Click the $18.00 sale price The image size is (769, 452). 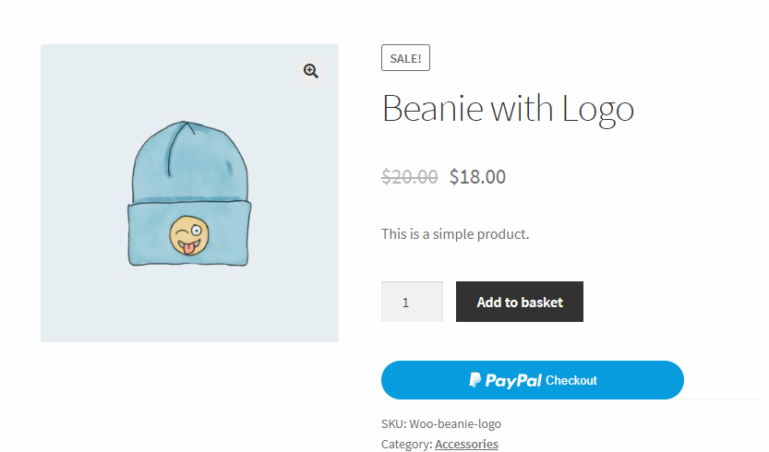point(477,177)
